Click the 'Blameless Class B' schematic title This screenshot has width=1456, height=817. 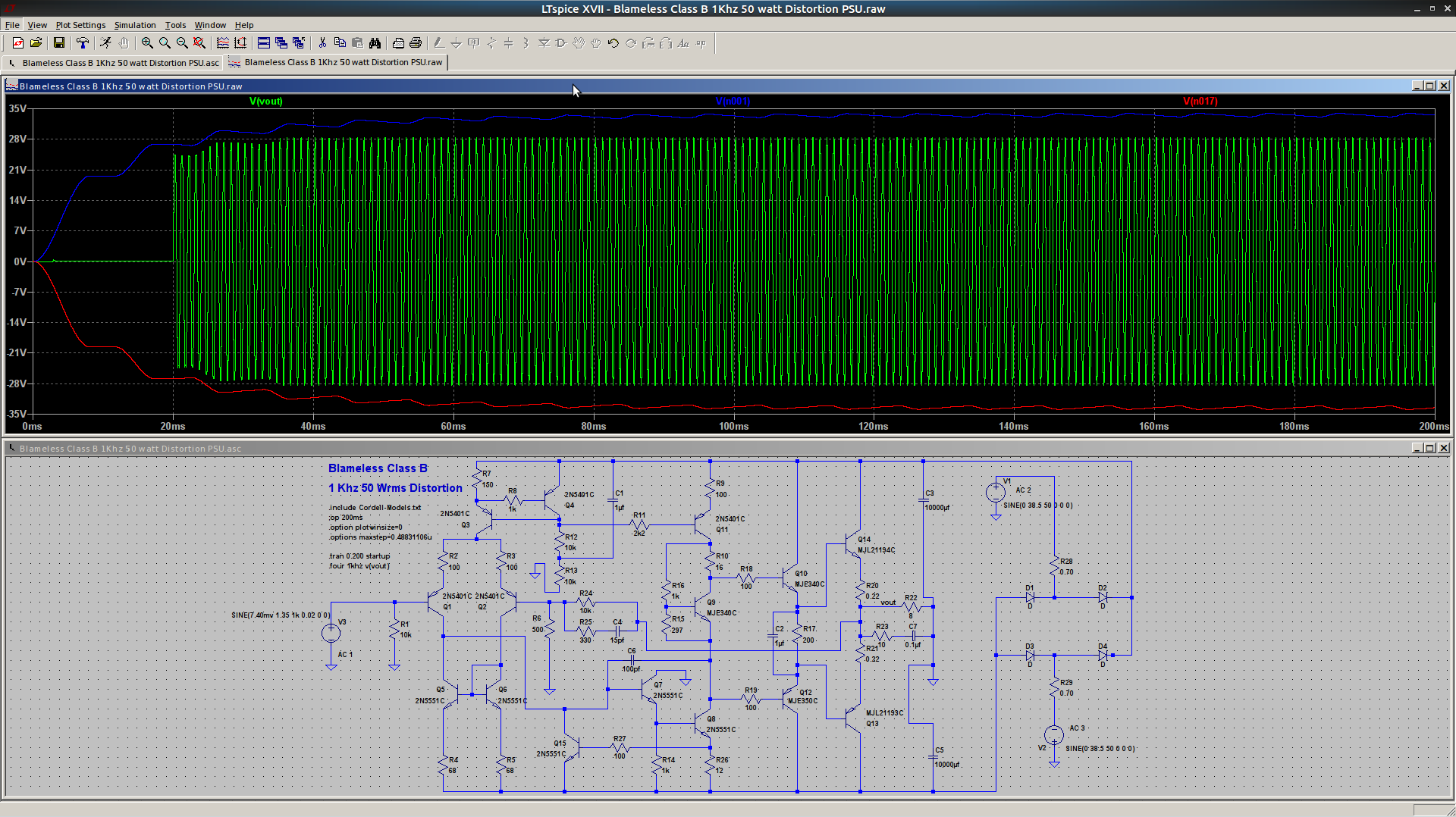pyautogui.click(x=378, y=468)
